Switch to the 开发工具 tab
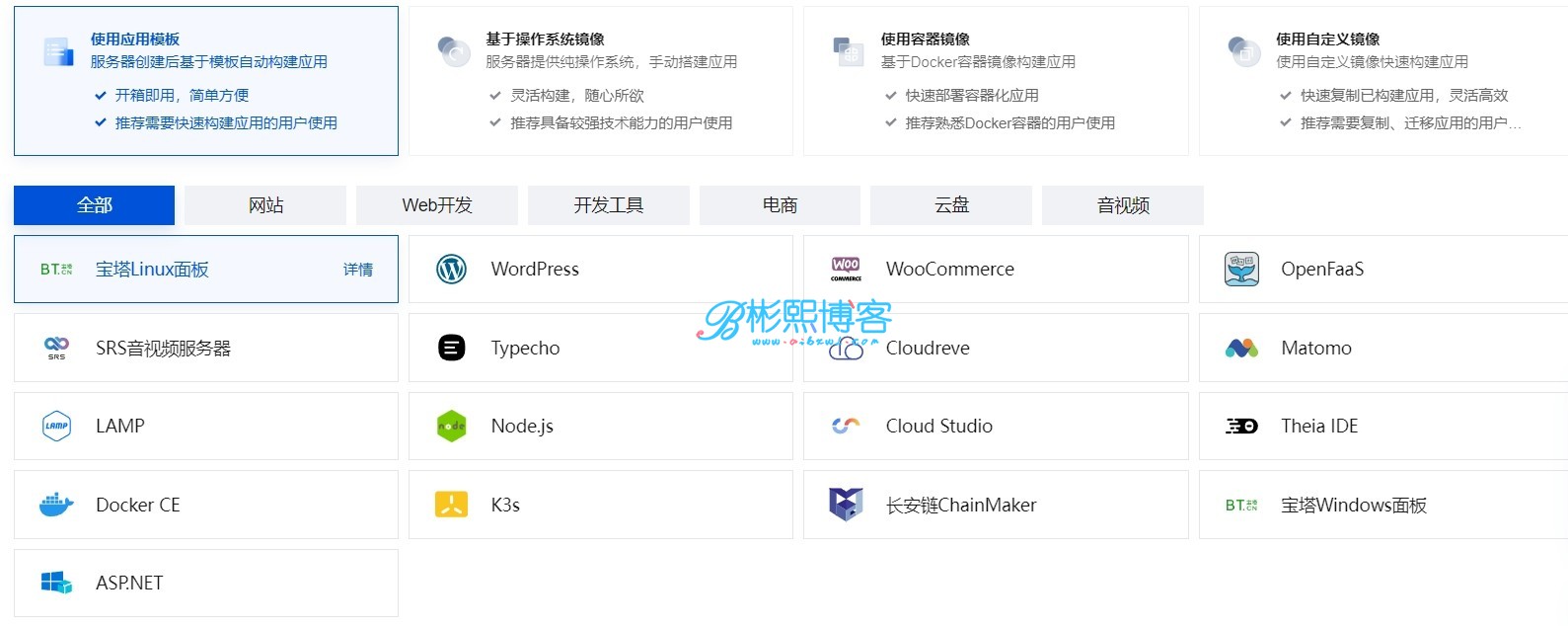 click(x=609, y=205)
